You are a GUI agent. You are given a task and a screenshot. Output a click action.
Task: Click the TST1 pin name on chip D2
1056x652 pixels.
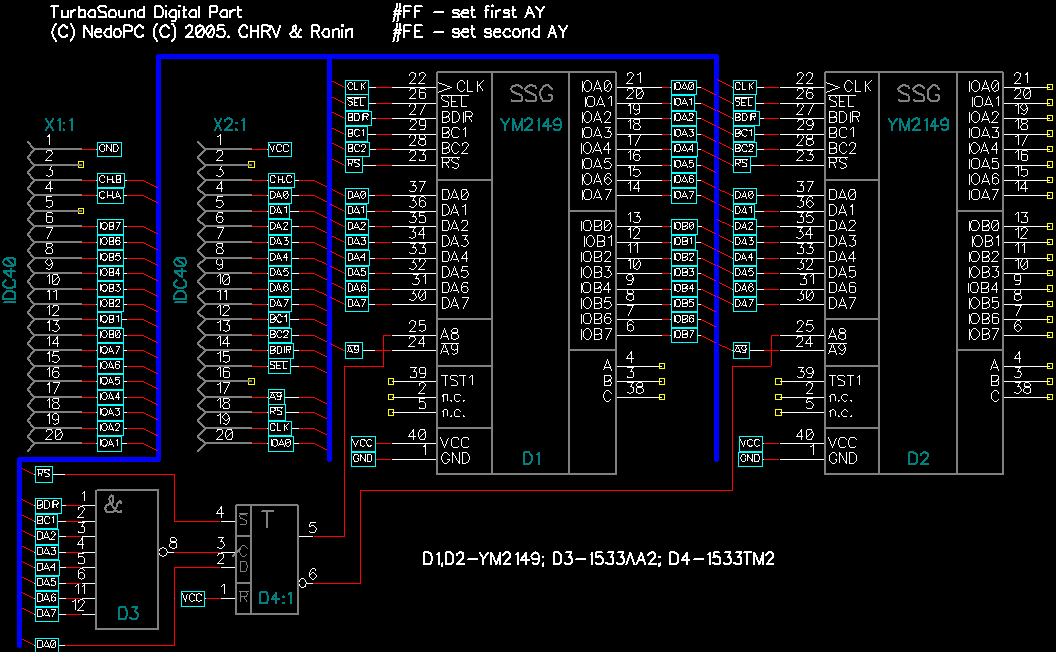(x=845, y=381)
